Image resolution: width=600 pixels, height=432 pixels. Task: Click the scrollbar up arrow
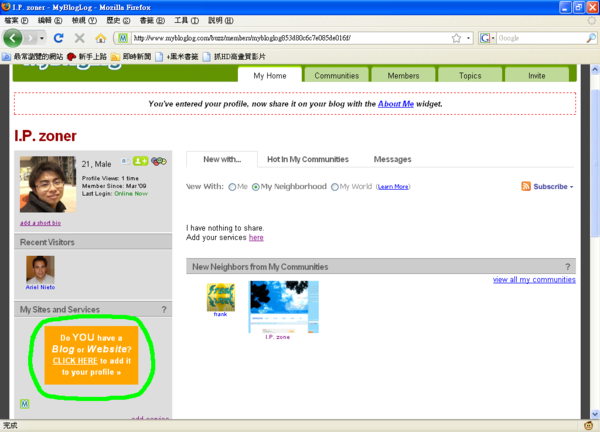click(595, 70)
